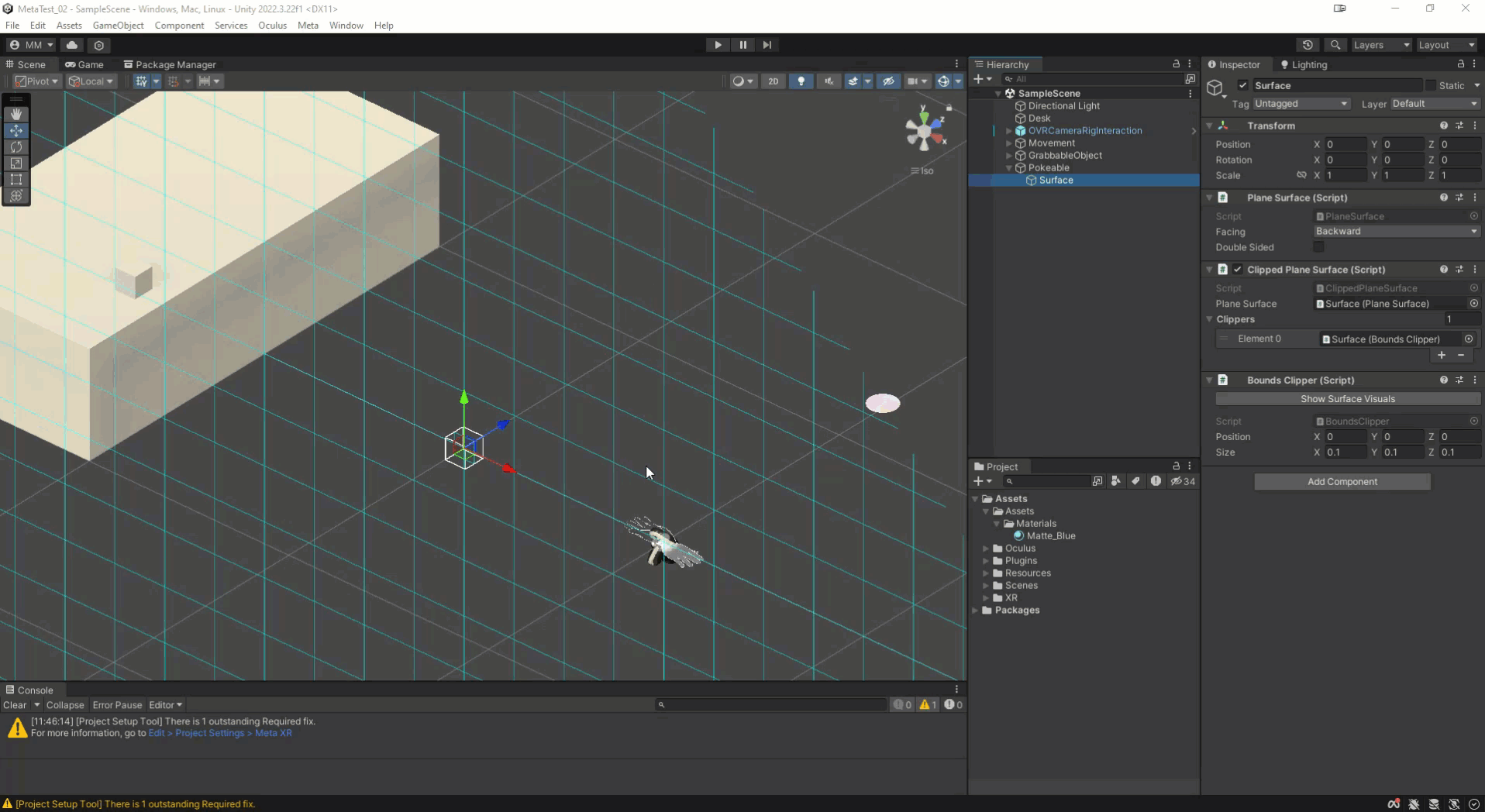The image size is (1485, 812).
Task: Open the Unity cloud services icon
Action: pos(72,45)
